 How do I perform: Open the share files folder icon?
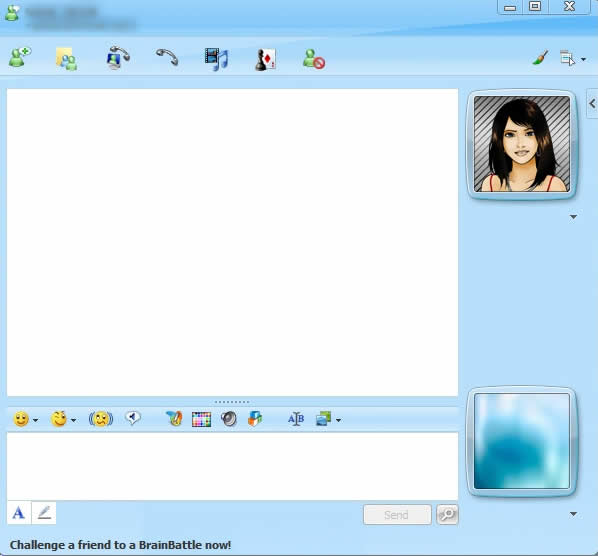[x=66, y=59]
